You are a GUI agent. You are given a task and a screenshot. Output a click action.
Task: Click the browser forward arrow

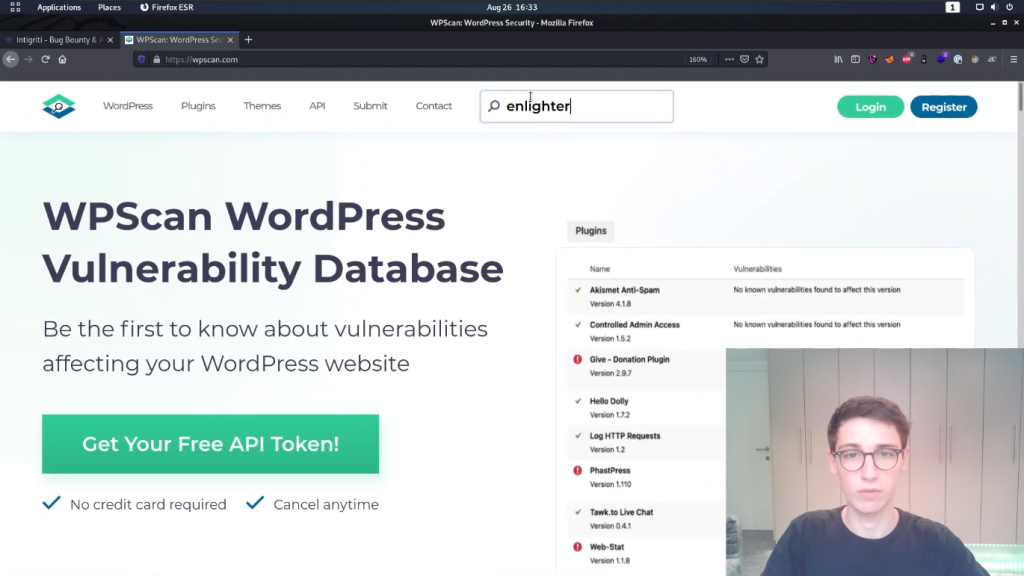28,59
